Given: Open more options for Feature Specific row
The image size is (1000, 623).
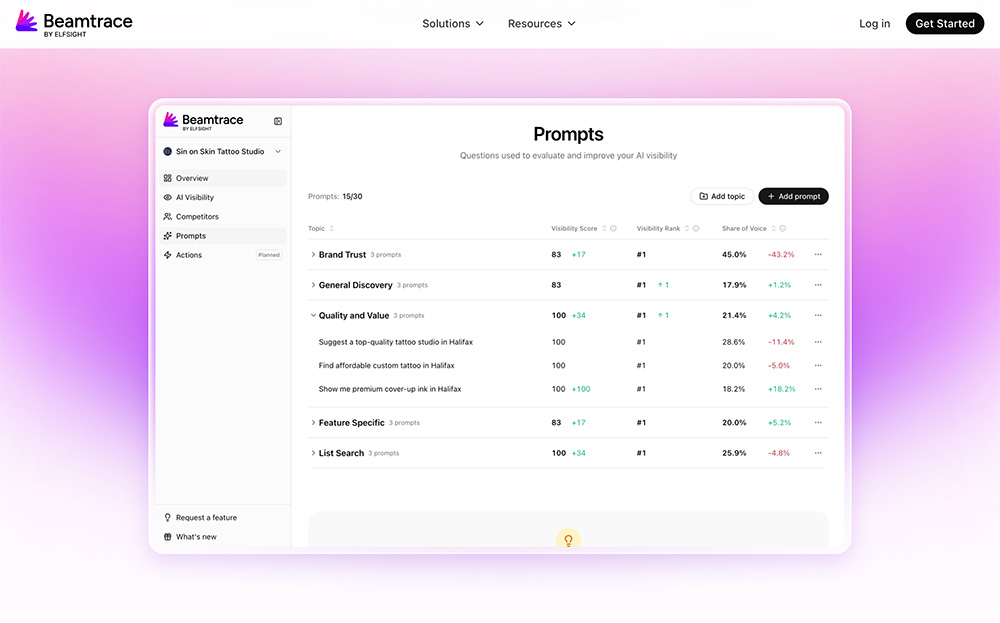Looking at the screenshot, I should (x=818, y=423).
